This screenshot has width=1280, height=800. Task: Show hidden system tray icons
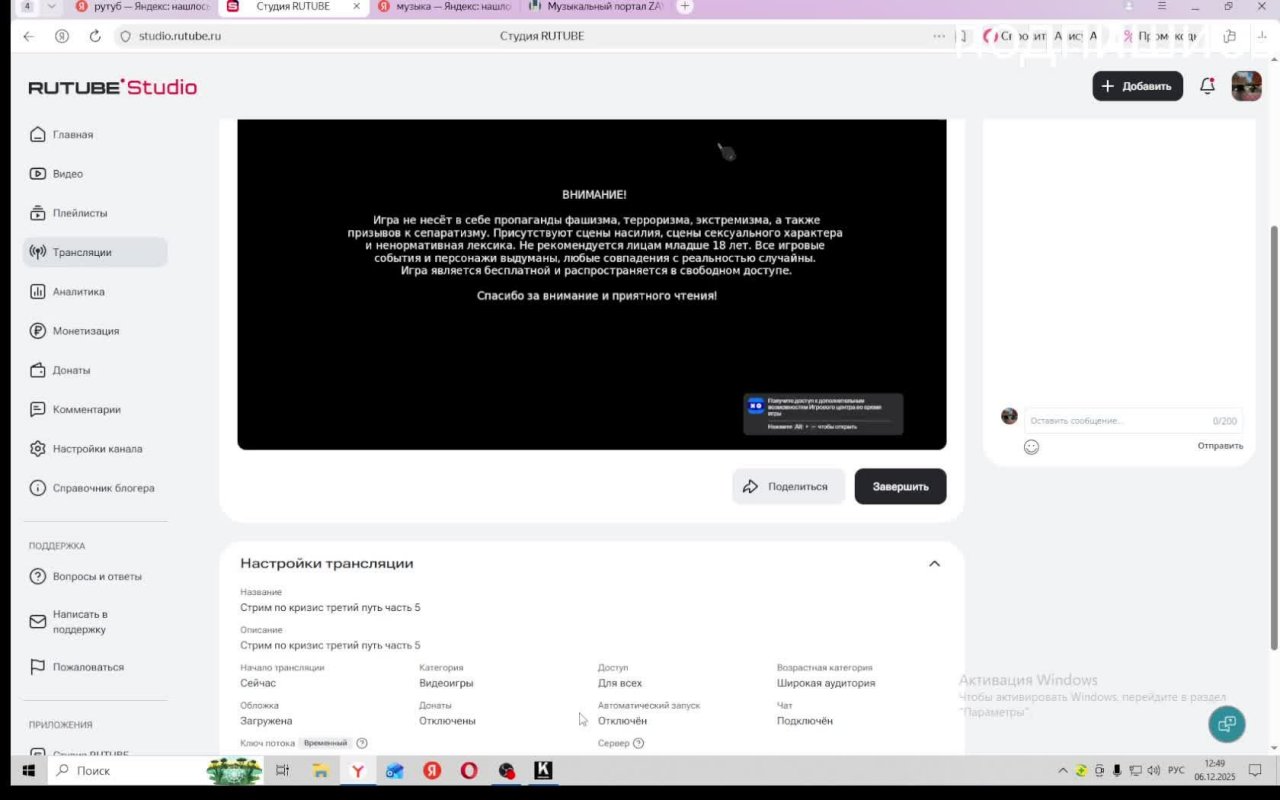click(x=1062, y=771)
